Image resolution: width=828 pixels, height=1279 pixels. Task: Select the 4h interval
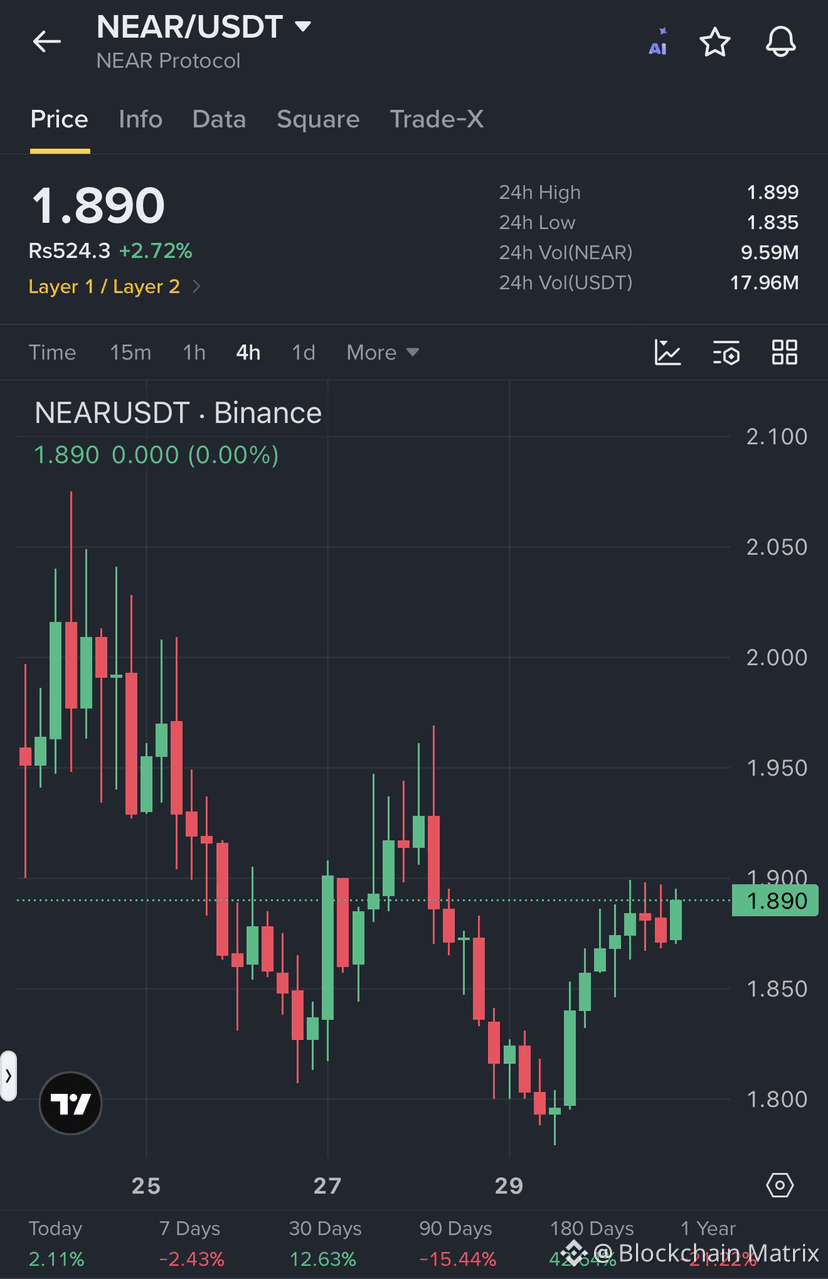(x=248, y=352)
